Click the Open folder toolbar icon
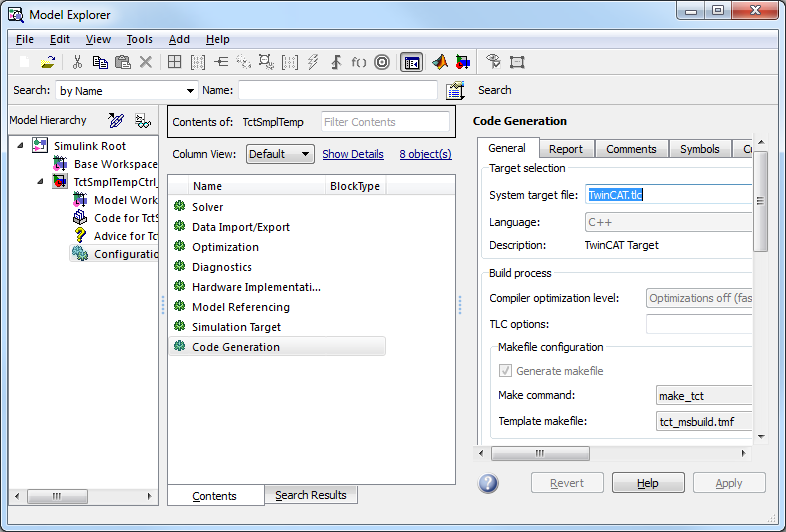The width and height of the screenshot is (786, 532). point(48,62)
